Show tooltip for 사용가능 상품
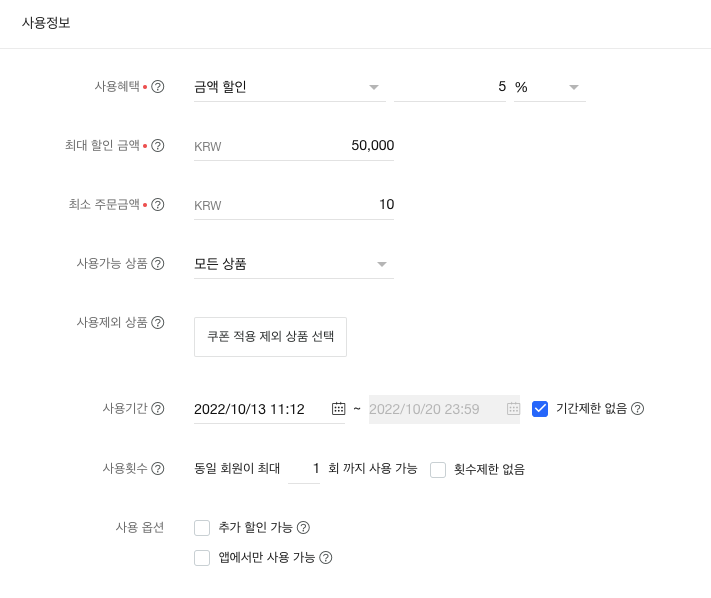711x598 pixels. (158, 264)
